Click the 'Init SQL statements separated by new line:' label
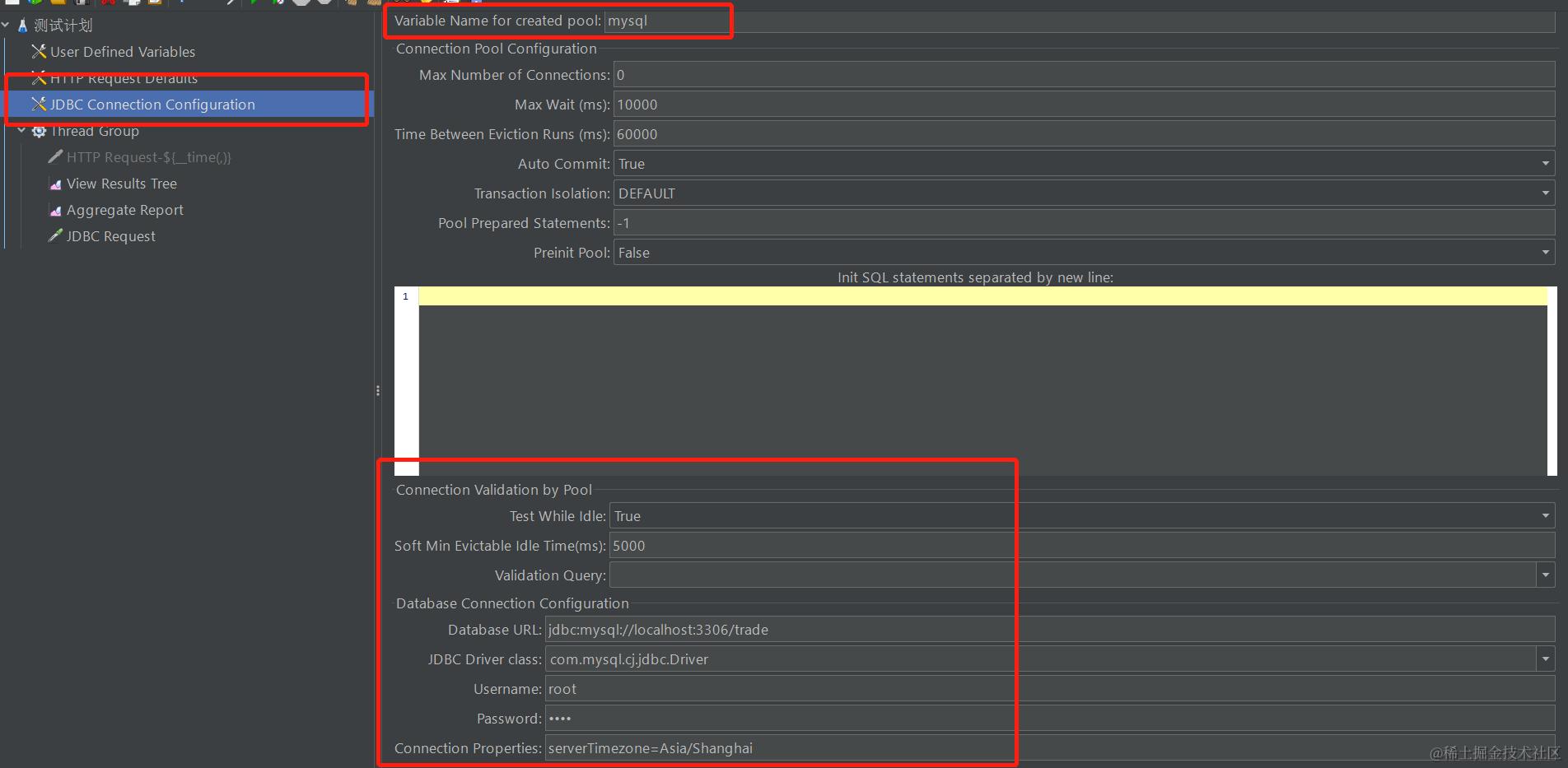Screen dimensions: 1568x768 click(x=975, y=277)
